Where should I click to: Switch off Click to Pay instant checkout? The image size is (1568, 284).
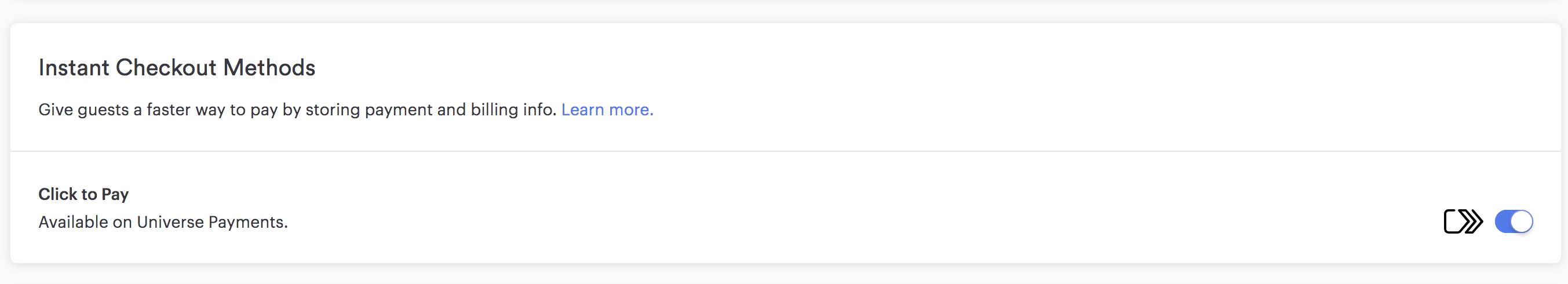click(1514, 221)
